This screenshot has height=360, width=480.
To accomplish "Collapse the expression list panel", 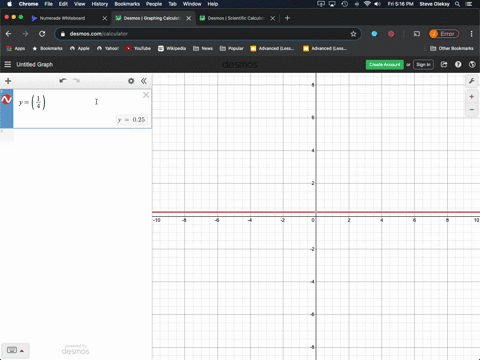I will [144, 81].
